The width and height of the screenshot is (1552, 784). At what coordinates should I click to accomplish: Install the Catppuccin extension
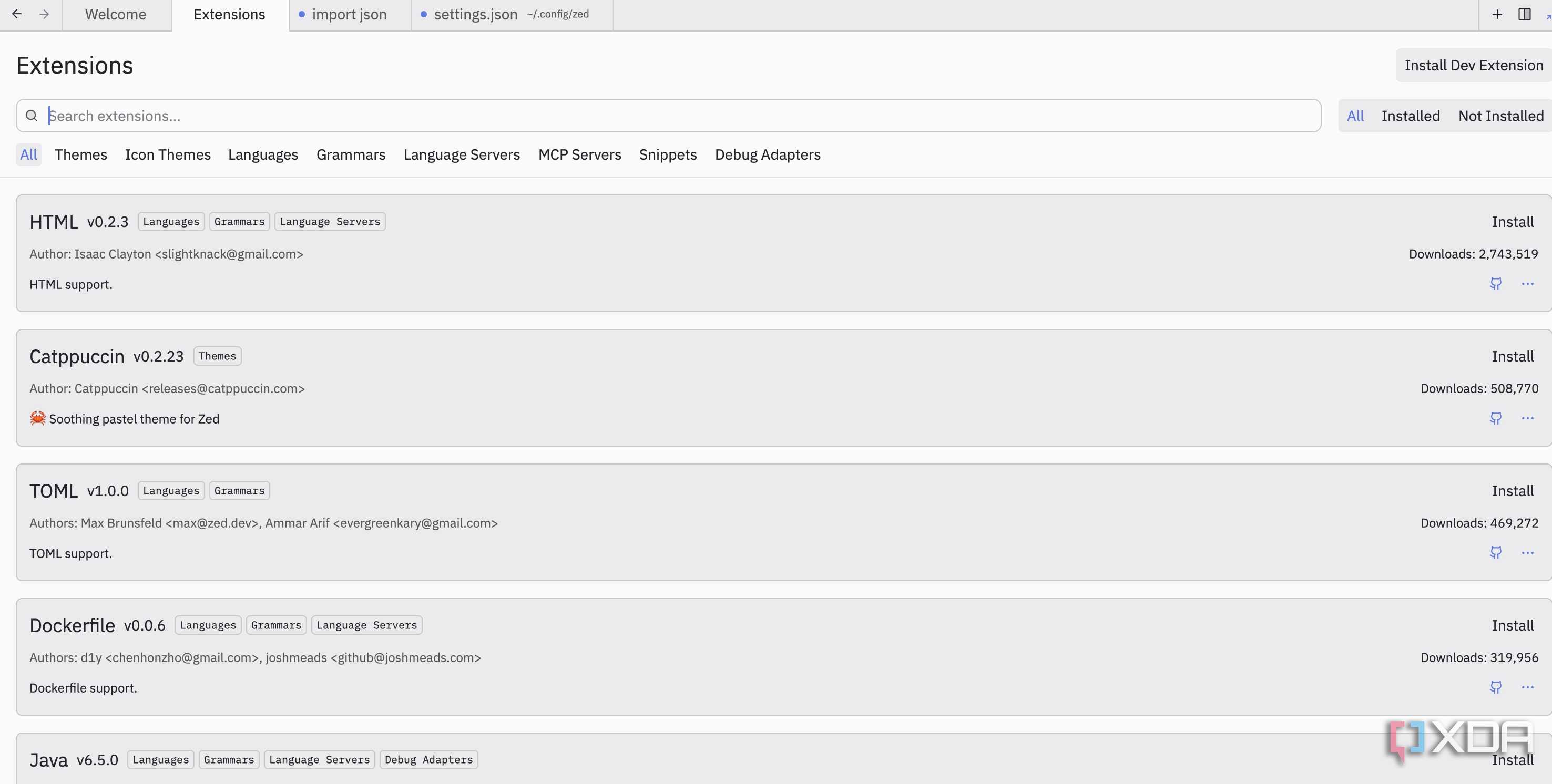1512,356
